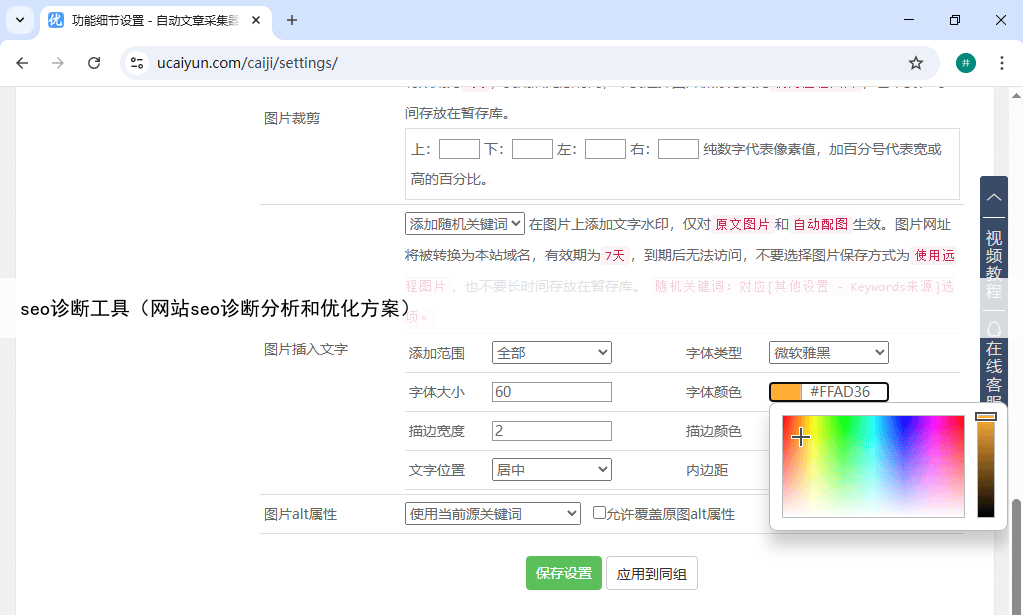
Task: Enable 允许覆盖原图alt属性 checkbox
Action: click(x=599, y=513)
